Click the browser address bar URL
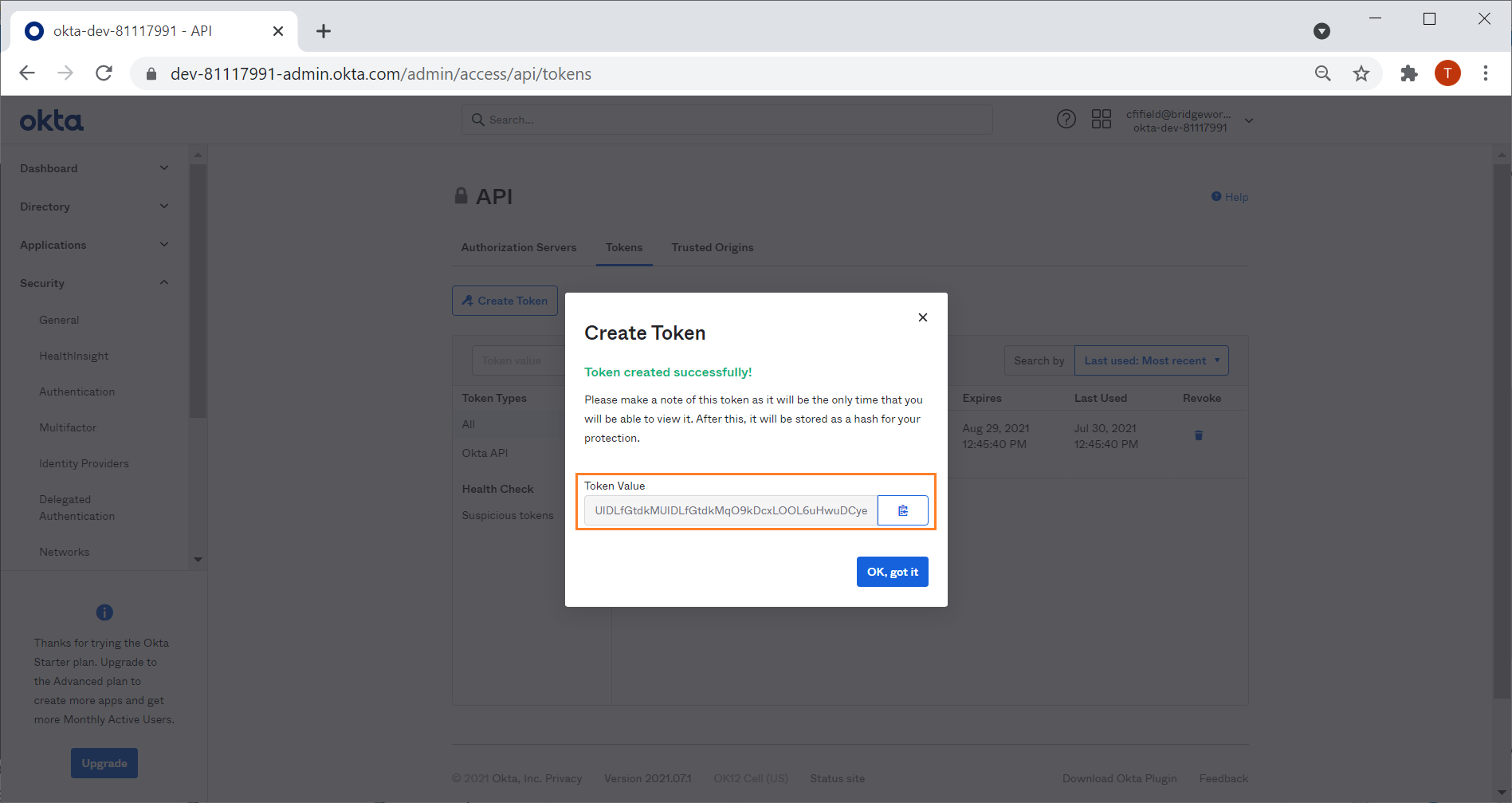1512x803 pixels. (x=381, y=74)
